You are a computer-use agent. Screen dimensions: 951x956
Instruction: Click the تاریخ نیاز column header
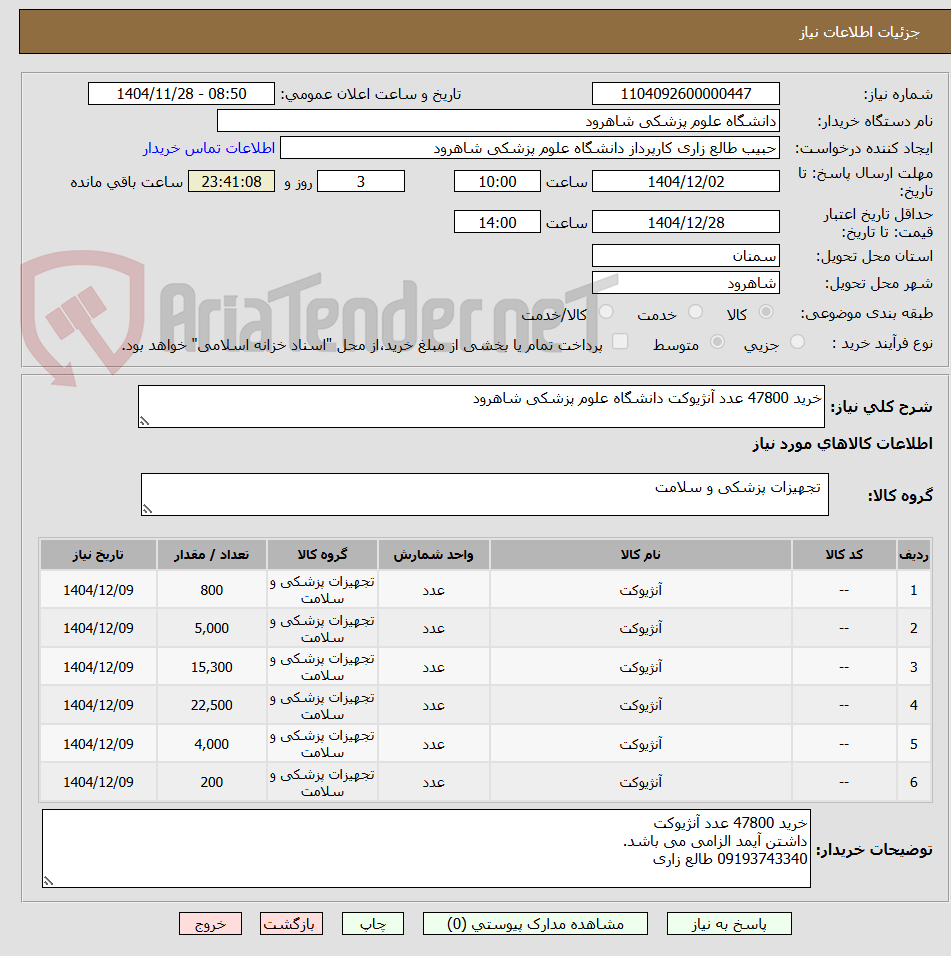[98, 555]
